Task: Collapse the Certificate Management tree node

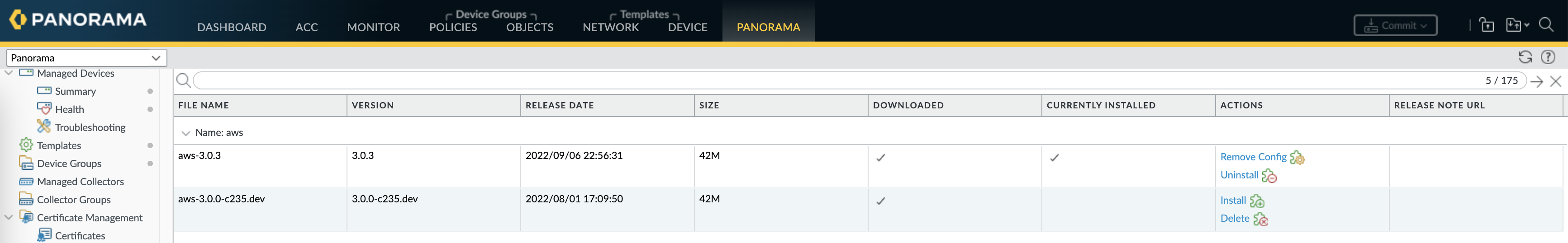Action: pyautogui.click(x=9, y=218)
